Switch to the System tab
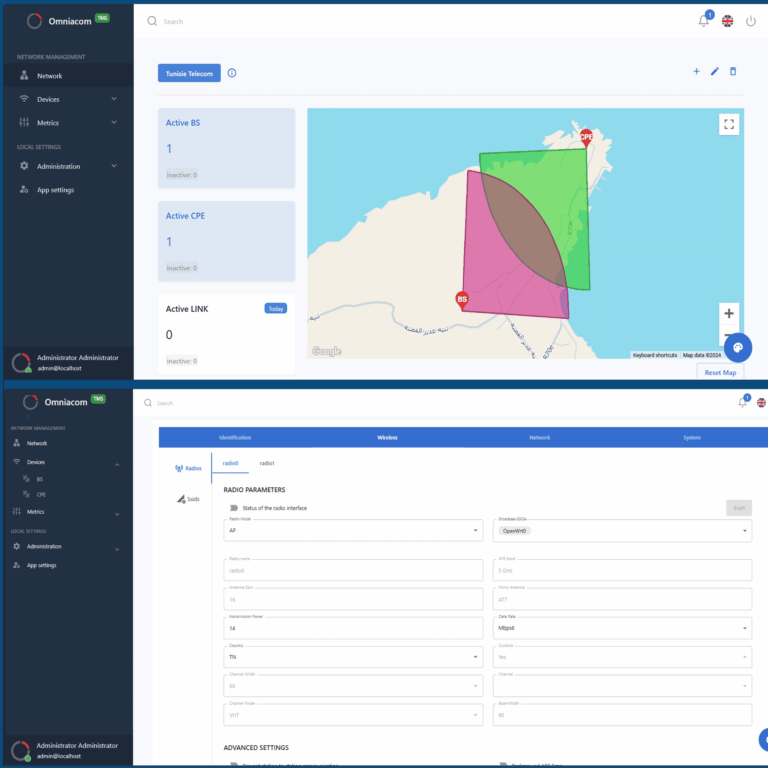The image size is (768, 768). [692, 437]
